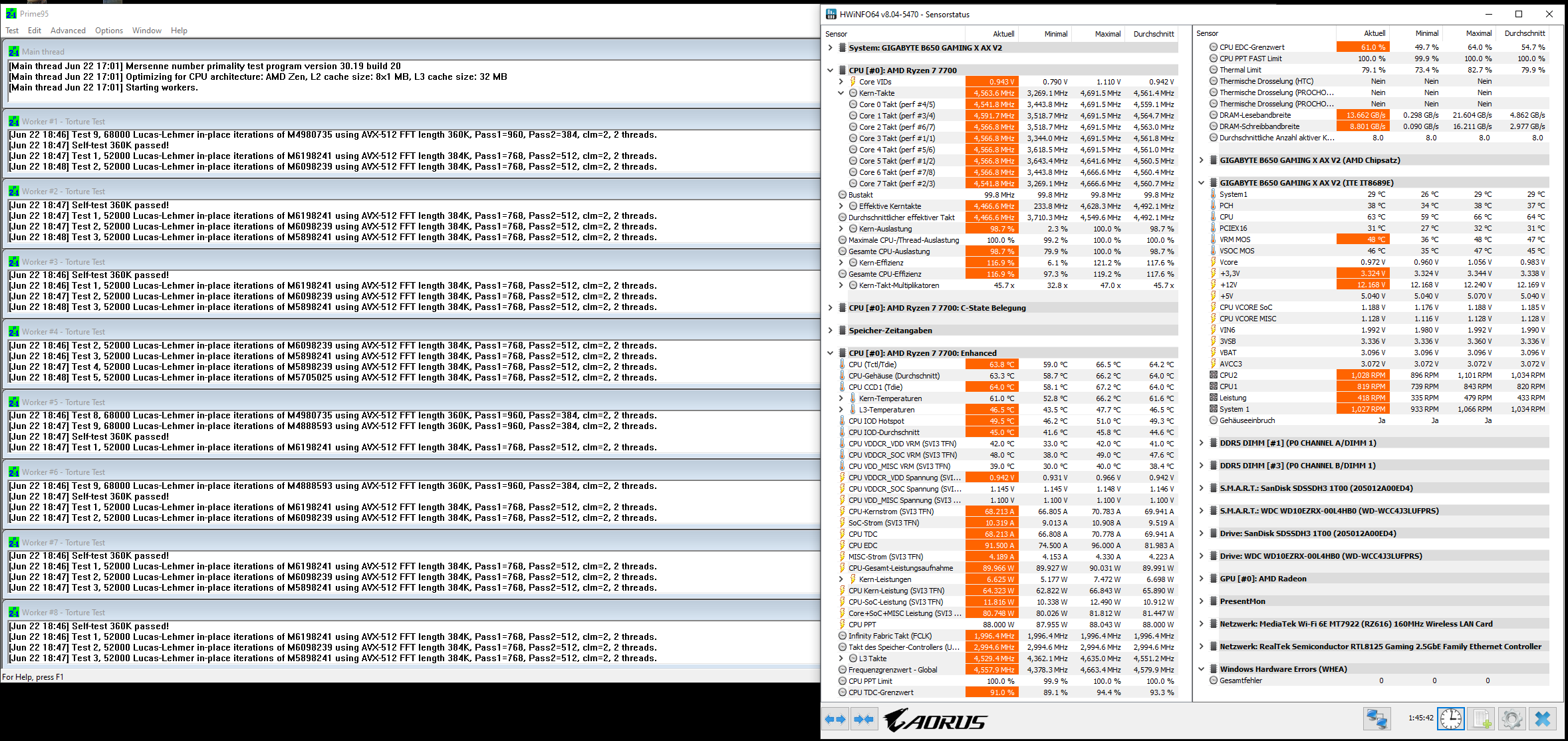
Task: Expand Speicher-Zeitangaben sensor group
Action: point(830,331)
